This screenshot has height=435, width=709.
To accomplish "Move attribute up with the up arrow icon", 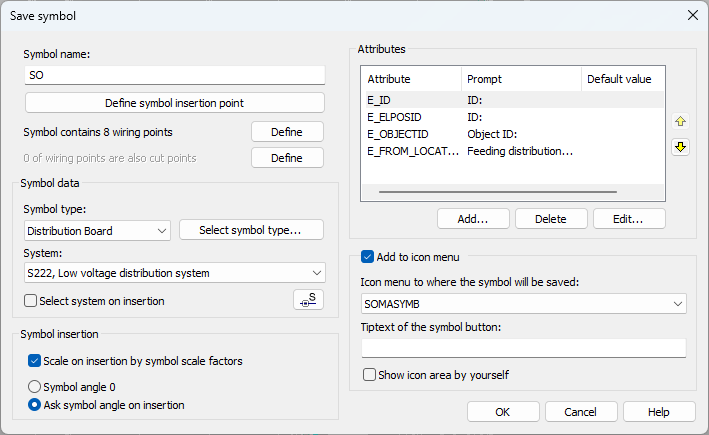I will tap(680, 121).
